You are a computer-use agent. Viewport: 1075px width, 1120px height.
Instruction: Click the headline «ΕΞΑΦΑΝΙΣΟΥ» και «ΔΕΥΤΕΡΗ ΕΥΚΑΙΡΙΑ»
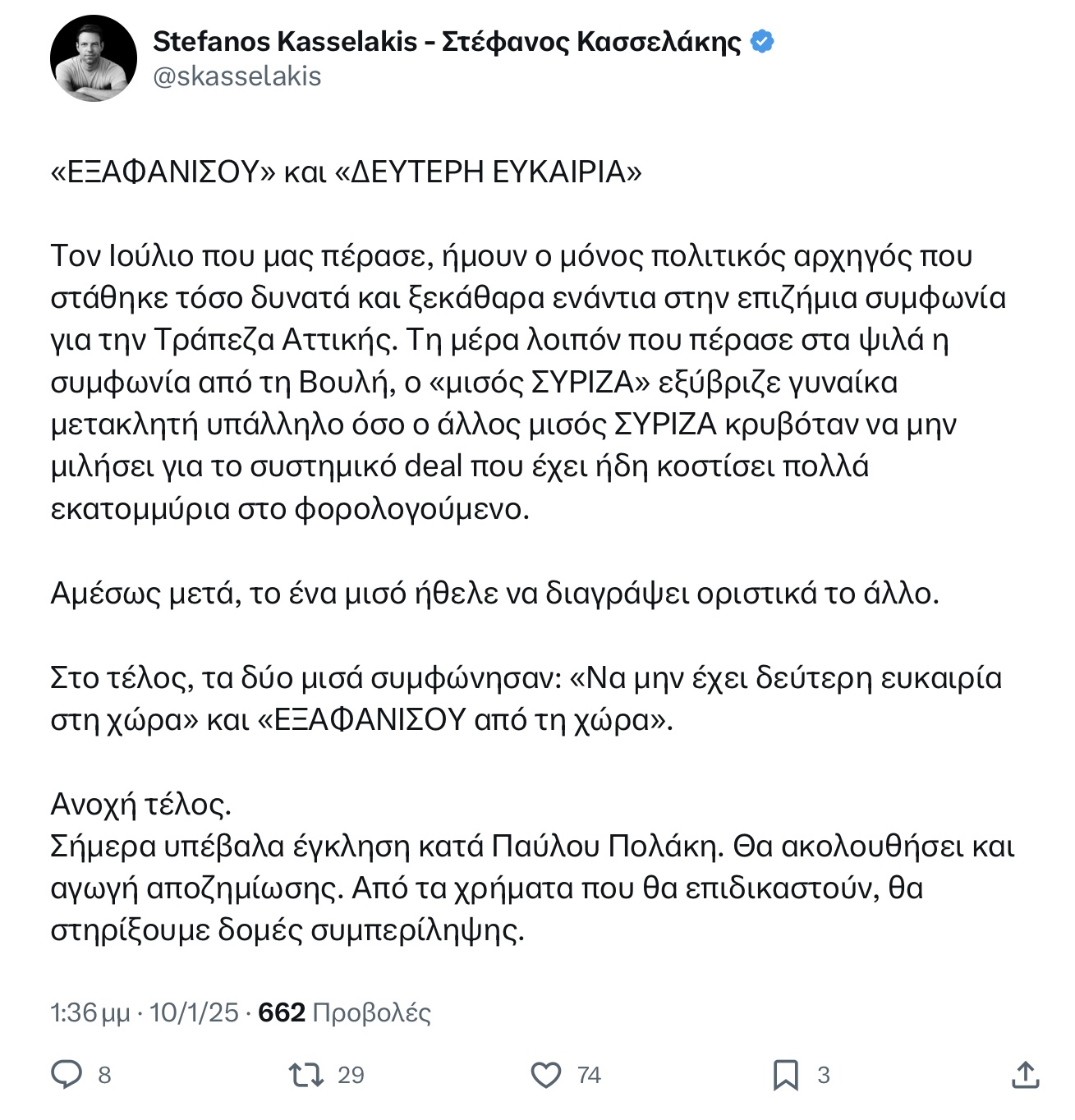pos(347,172)
